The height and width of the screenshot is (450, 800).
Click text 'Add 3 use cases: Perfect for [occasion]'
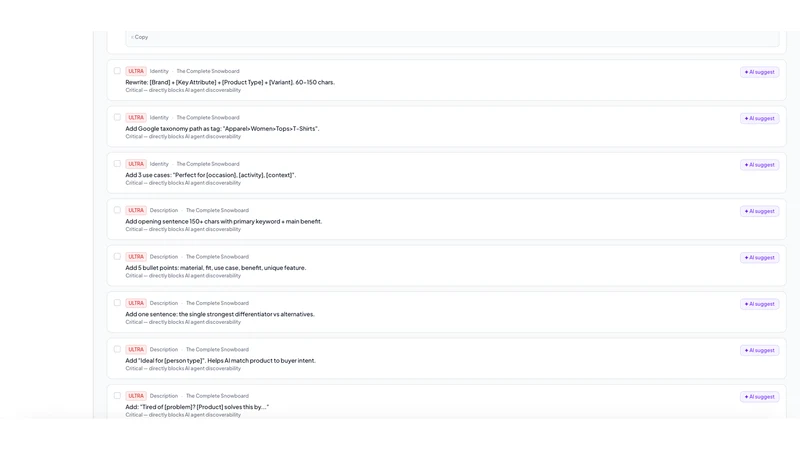181,175
